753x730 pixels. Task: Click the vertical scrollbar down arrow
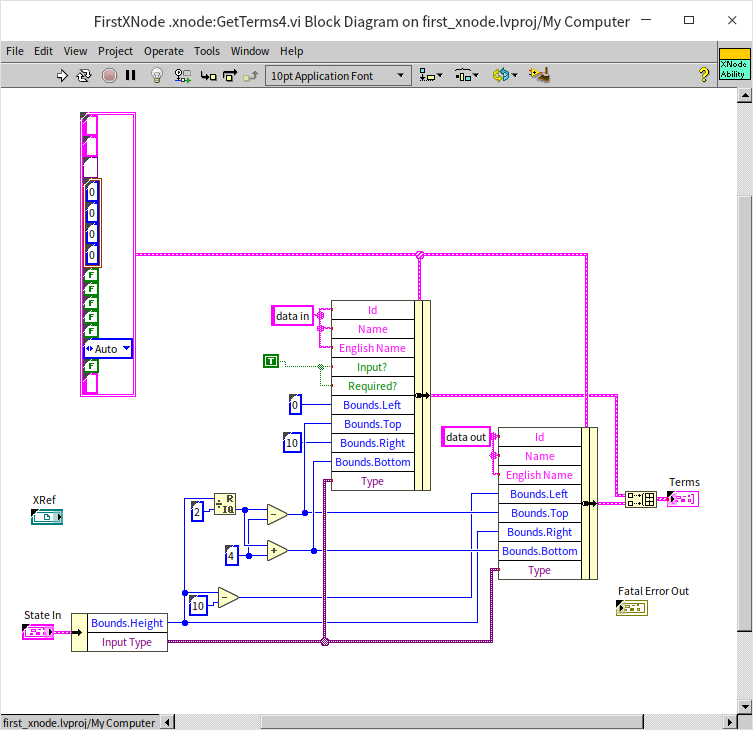click(x=744, y=705)
